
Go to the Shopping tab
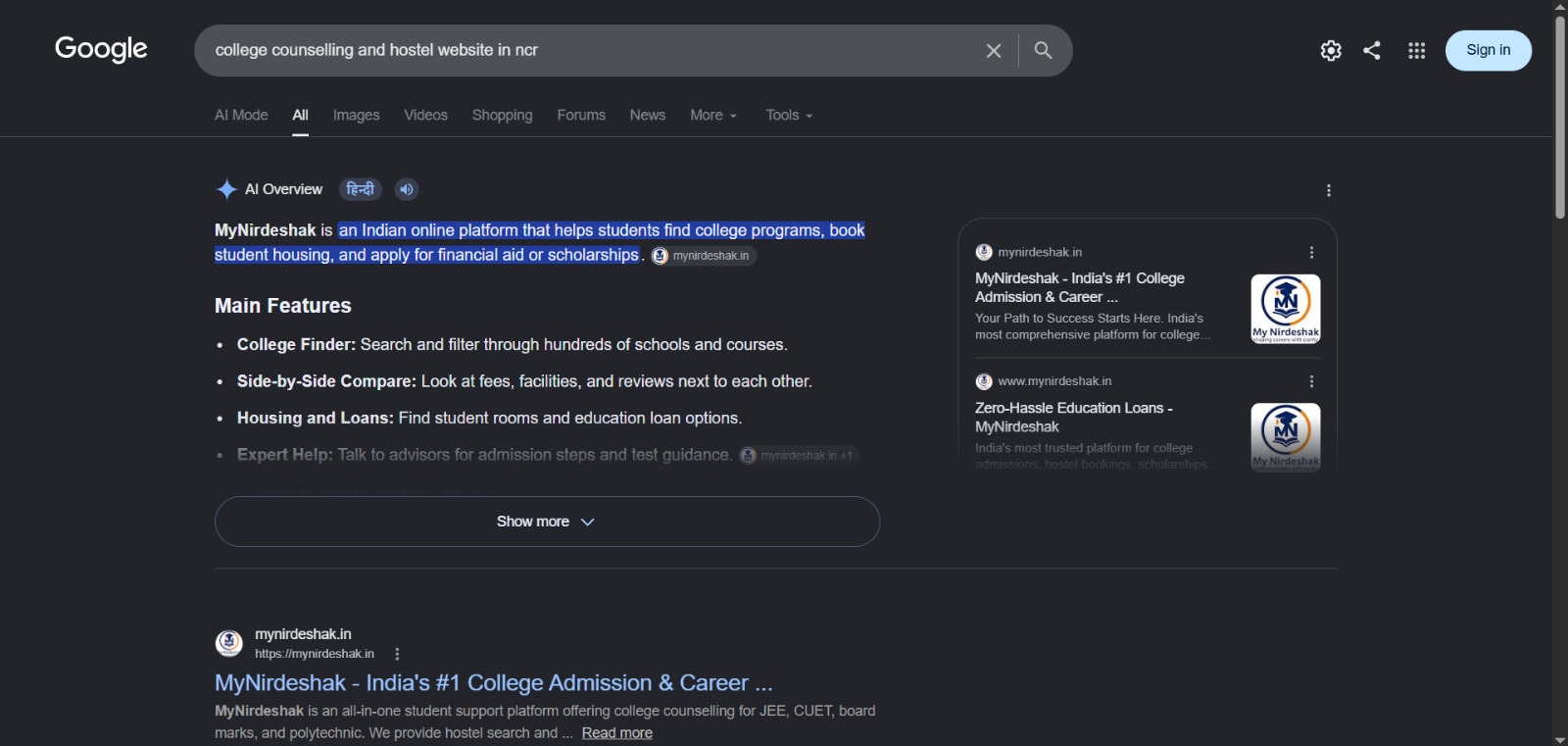[x=502, y=115]
